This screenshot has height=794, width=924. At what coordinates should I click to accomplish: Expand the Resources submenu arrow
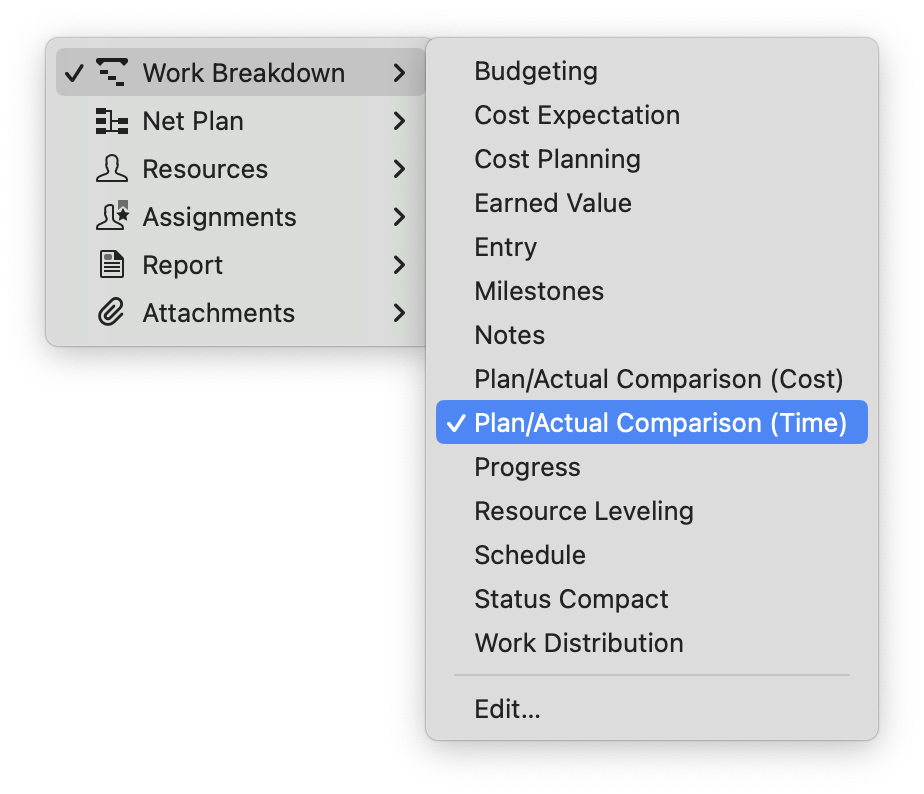tap(399, 169)
